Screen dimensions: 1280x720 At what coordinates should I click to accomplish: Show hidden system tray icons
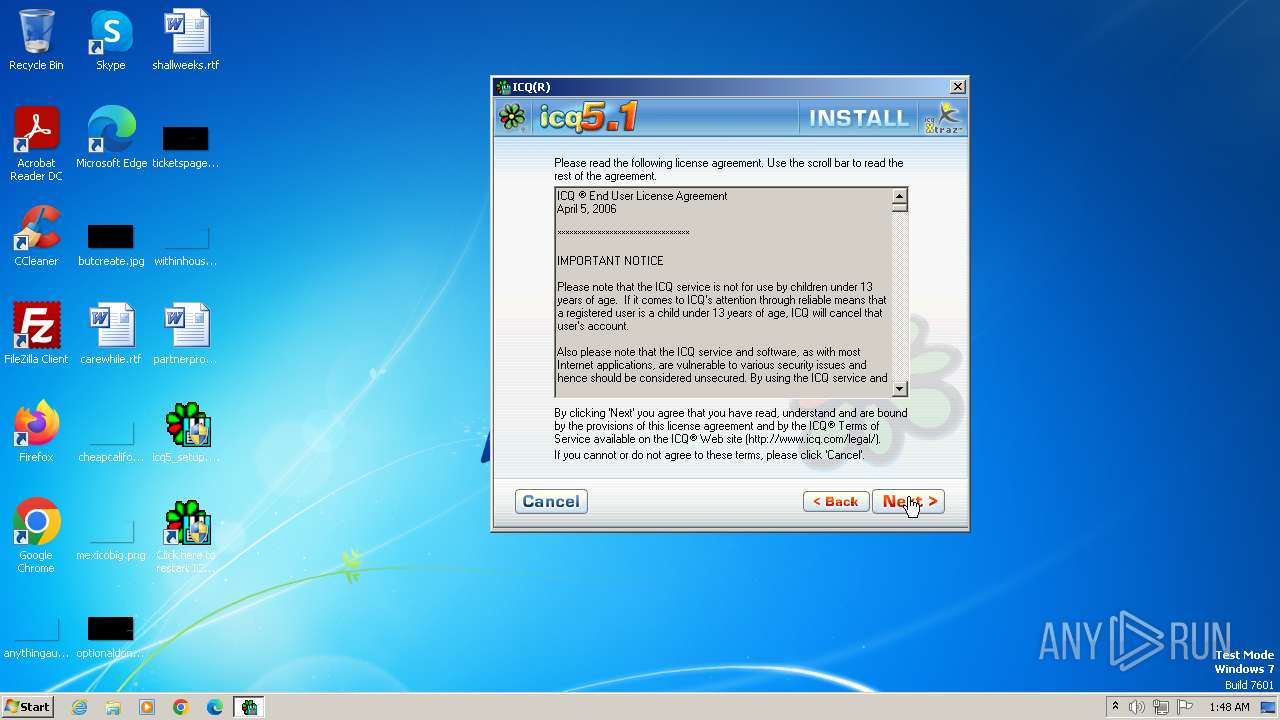(1115, 707)
